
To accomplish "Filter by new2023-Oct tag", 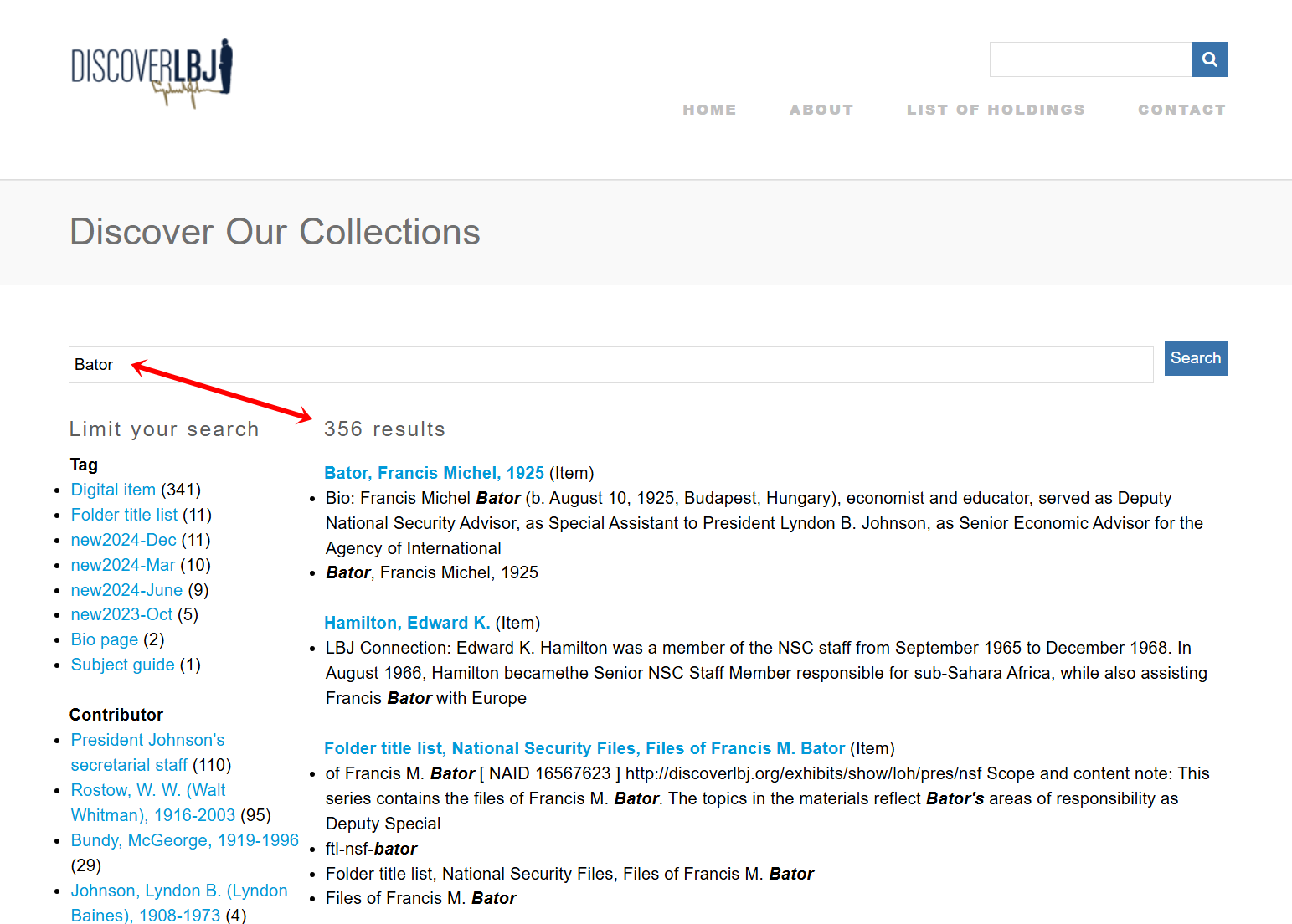I will pos(121,614).
